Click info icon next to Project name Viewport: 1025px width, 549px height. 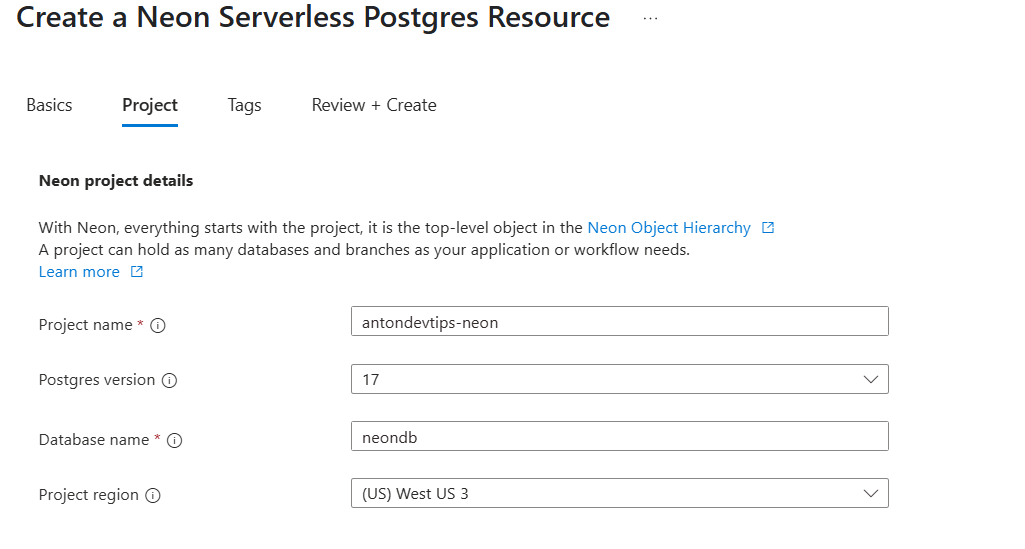pos(158,325)
